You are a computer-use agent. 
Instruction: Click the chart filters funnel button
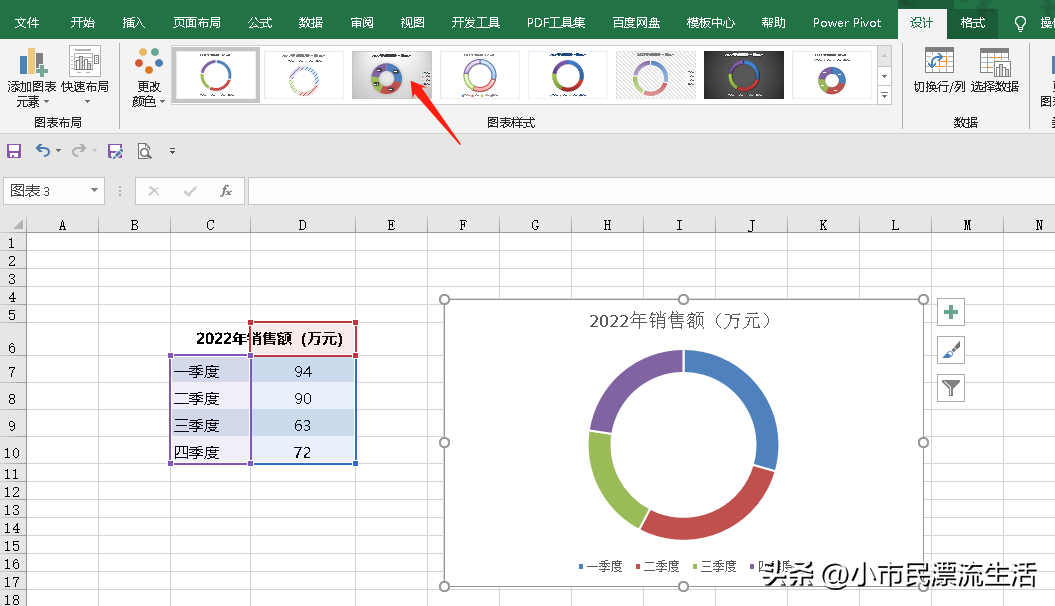coord(951,387)
